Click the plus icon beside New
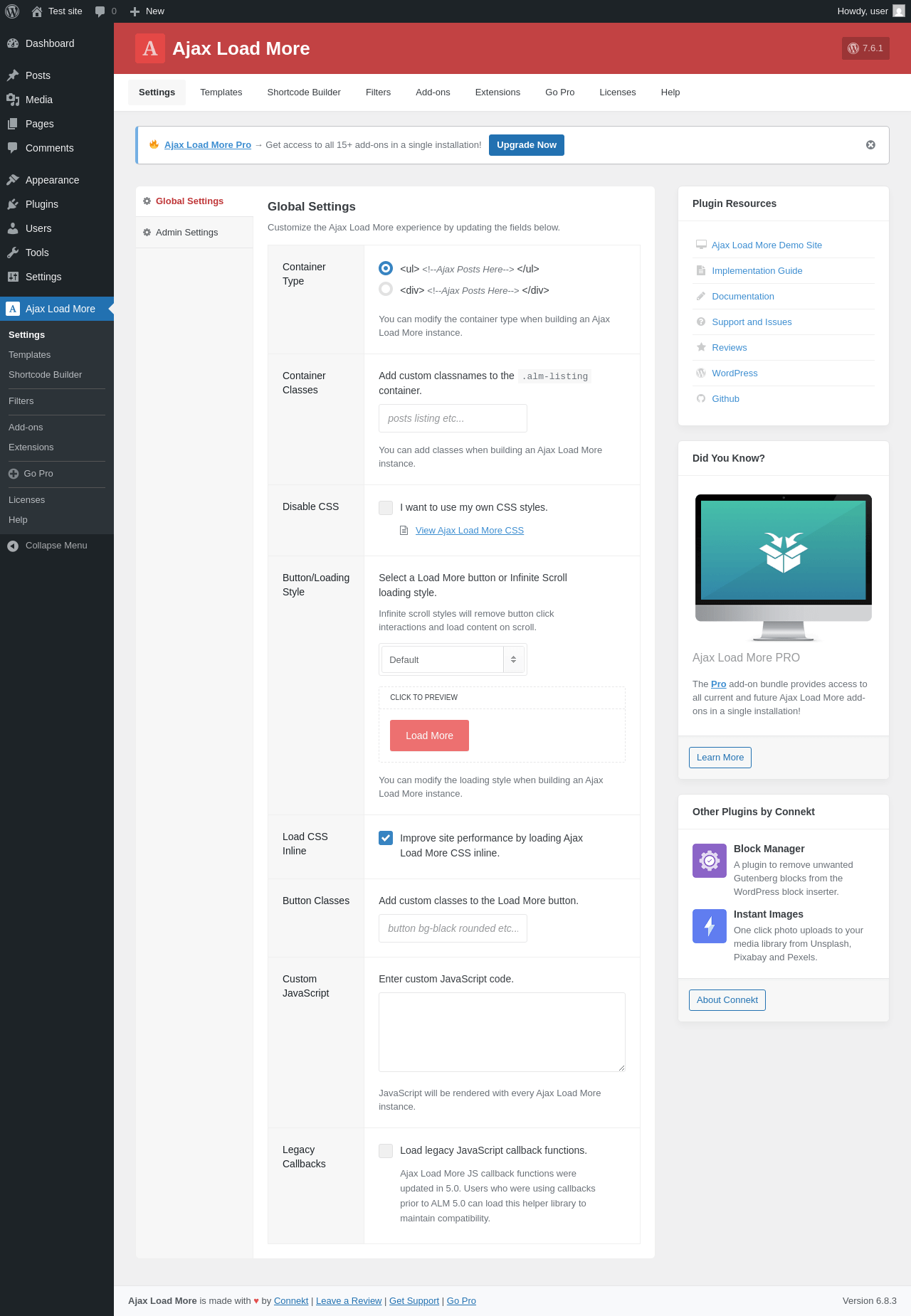Image resolution: width=911 pixels, height=1316 pixels. [135, 11]
